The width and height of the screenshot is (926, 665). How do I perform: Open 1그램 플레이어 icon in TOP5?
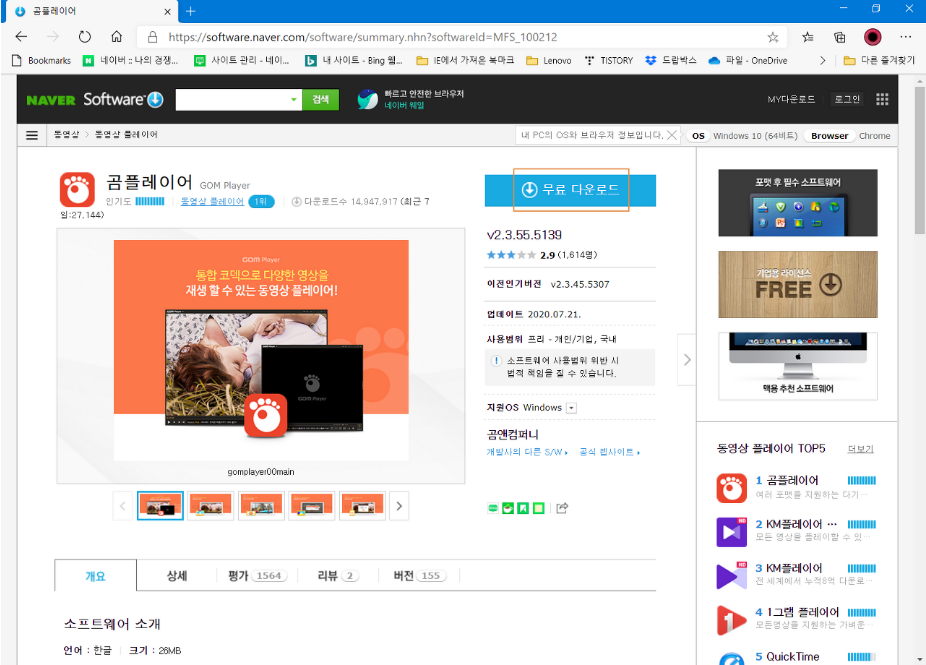tap(732, 620)
